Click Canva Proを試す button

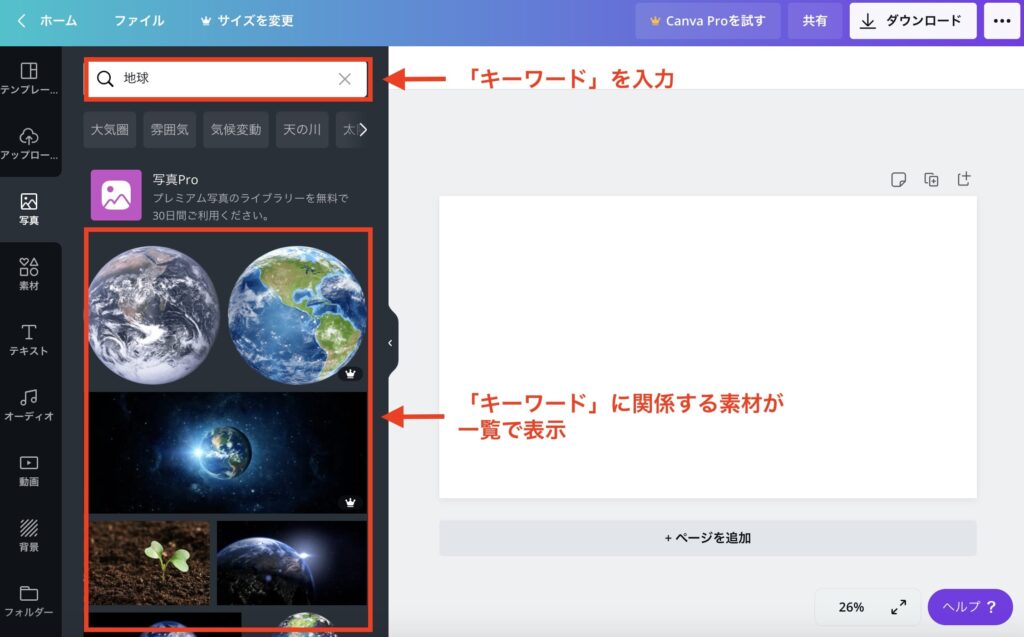pyautogui.click(x=708, y=21)
